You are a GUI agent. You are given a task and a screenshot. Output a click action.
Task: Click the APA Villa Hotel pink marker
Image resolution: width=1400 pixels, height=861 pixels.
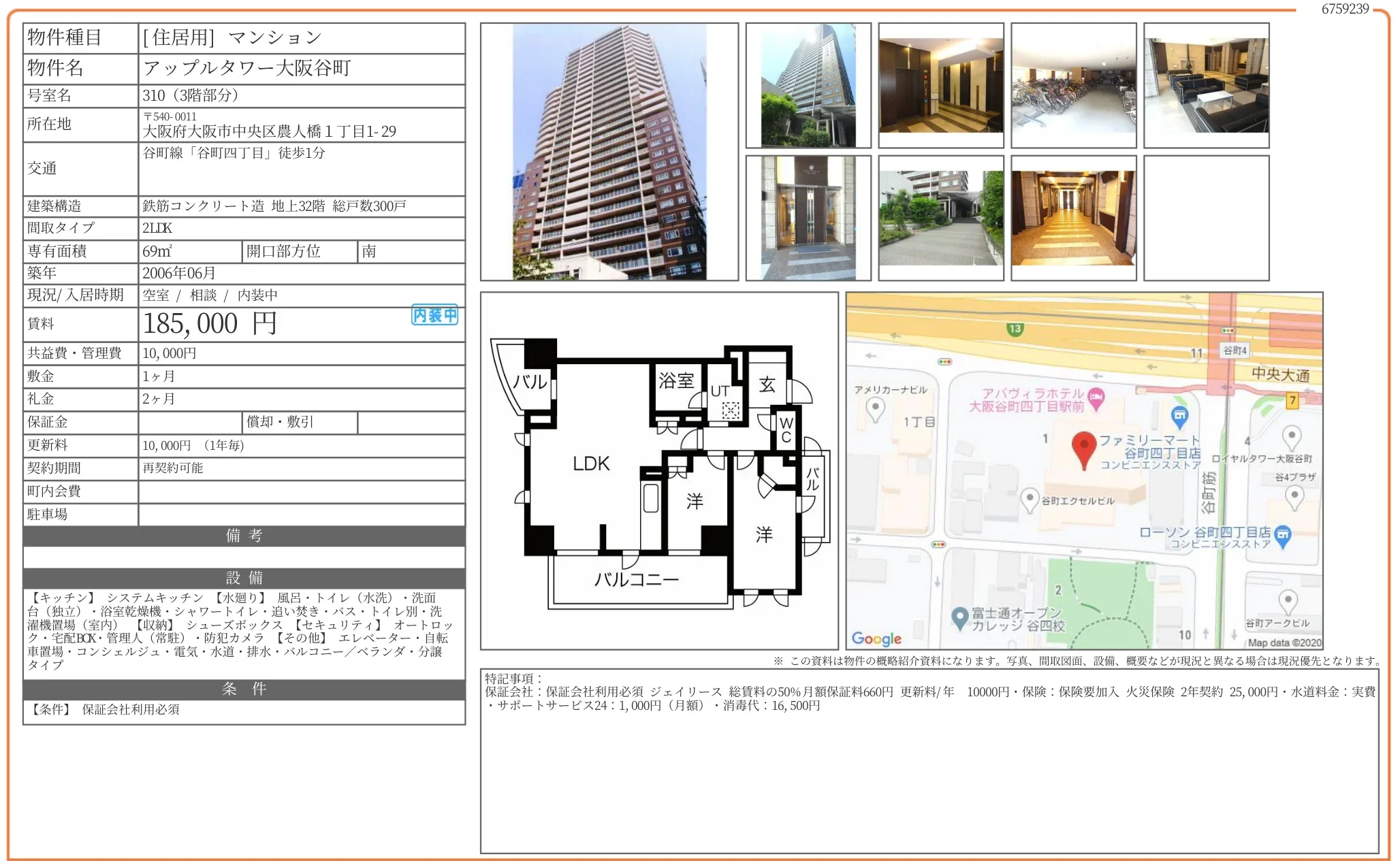tap(1096, 397)
